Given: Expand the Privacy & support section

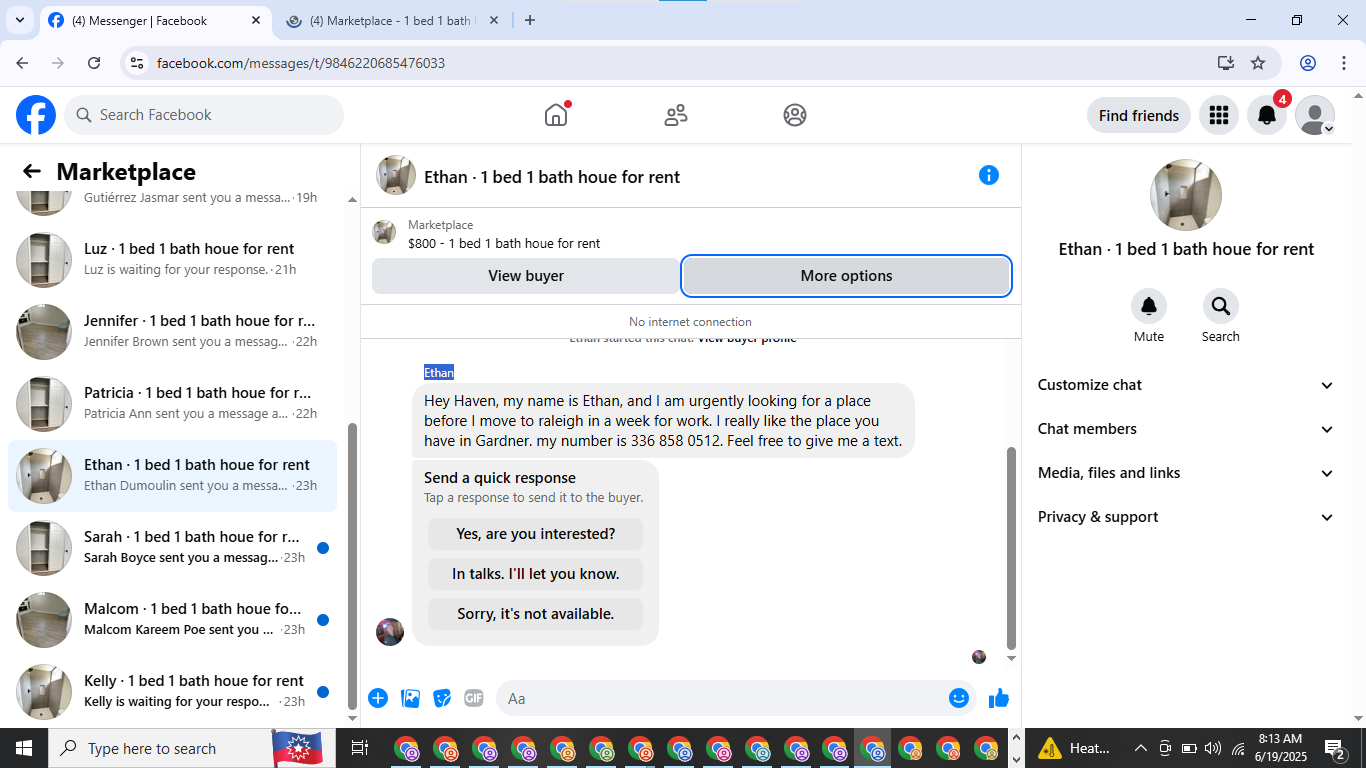Looking at the screenshot, I should tap(1186, 517).
